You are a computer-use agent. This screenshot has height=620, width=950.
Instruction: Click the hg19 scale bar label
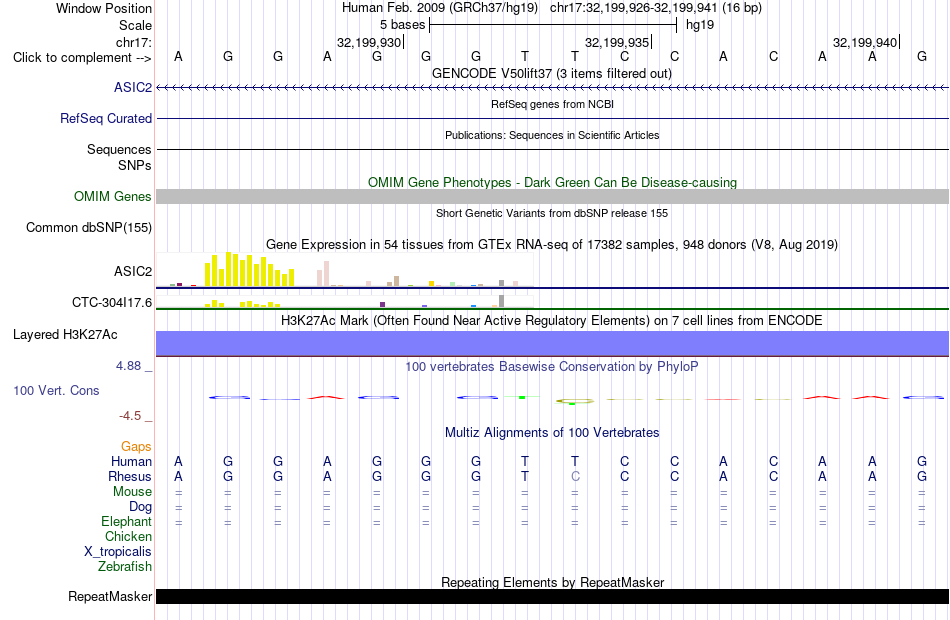pos(700,25)
